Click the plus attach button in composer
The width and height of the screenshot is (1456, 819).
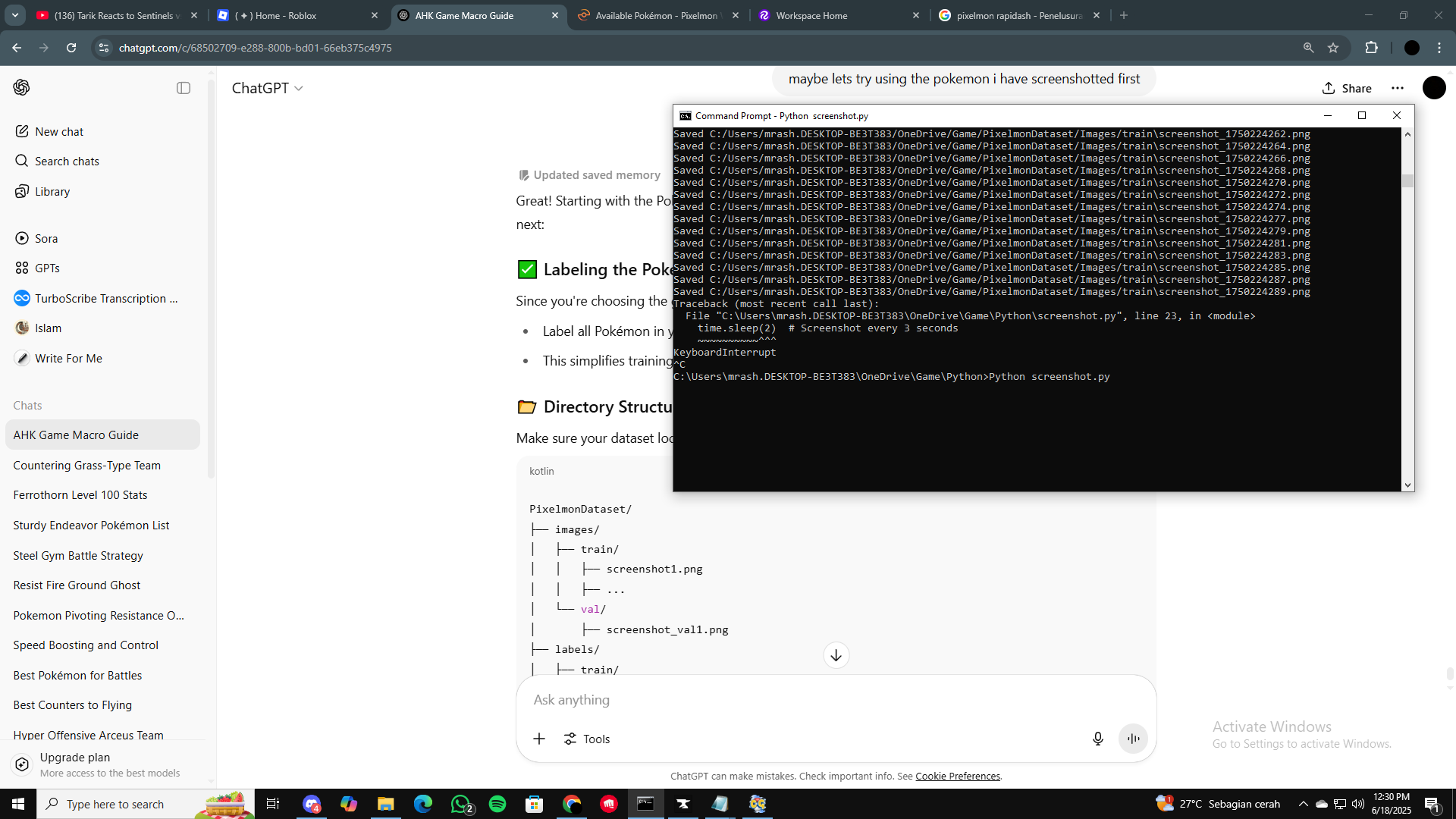pyautogui.click(x=539, y=739)
